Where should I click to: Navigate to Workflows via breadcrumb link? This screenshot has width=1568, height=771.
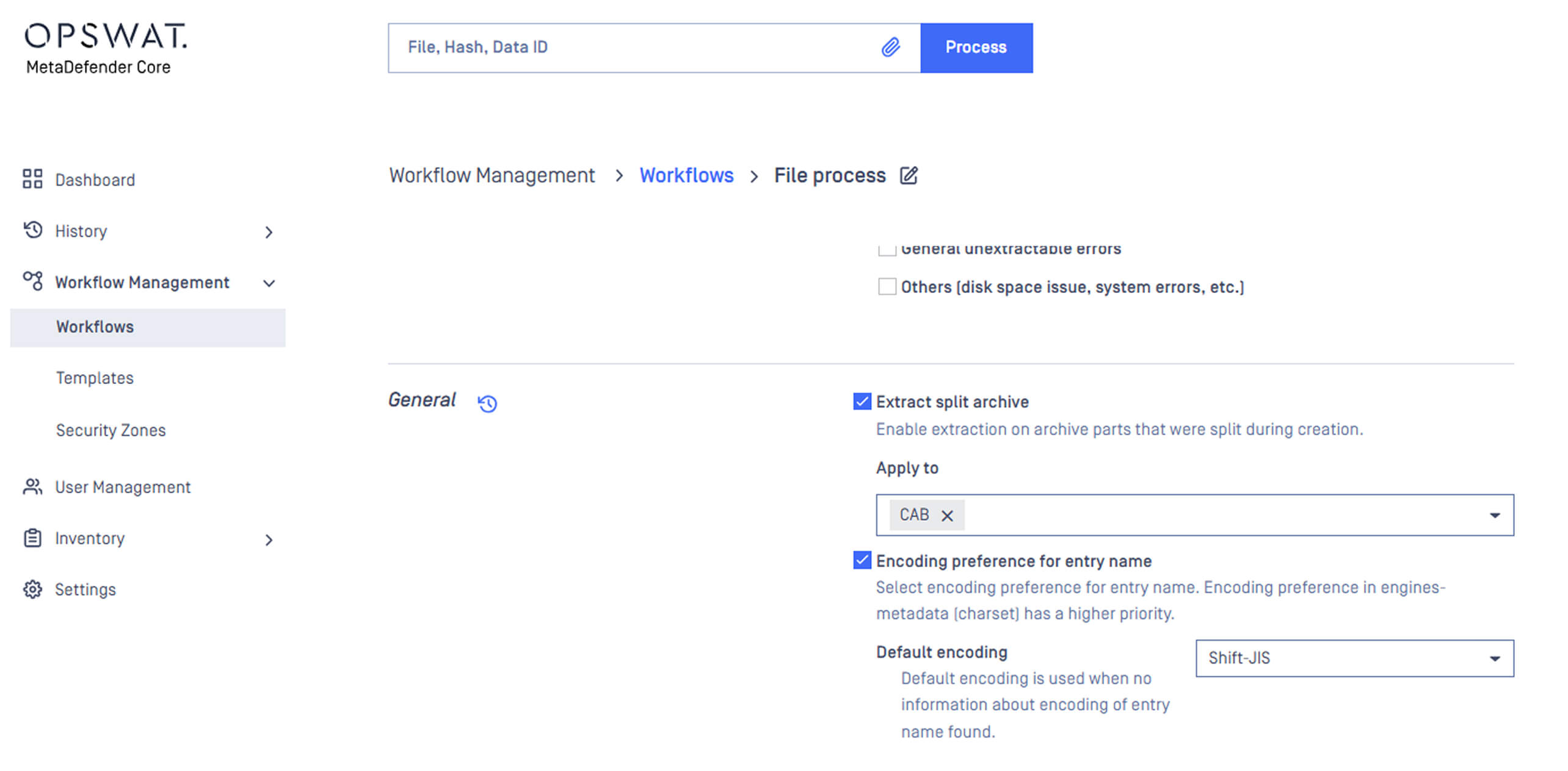686,175
